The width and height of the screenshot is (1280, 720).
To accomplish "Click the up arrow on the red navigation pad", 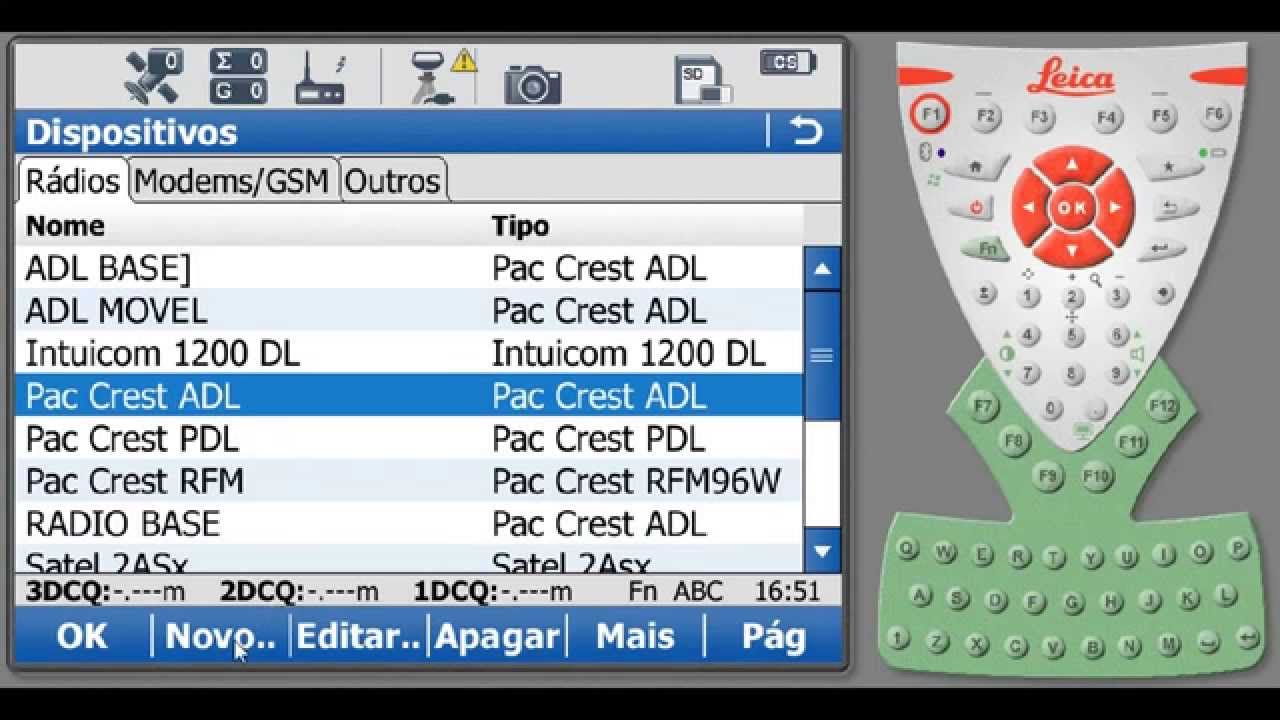I will click(x=1072, y=165).
